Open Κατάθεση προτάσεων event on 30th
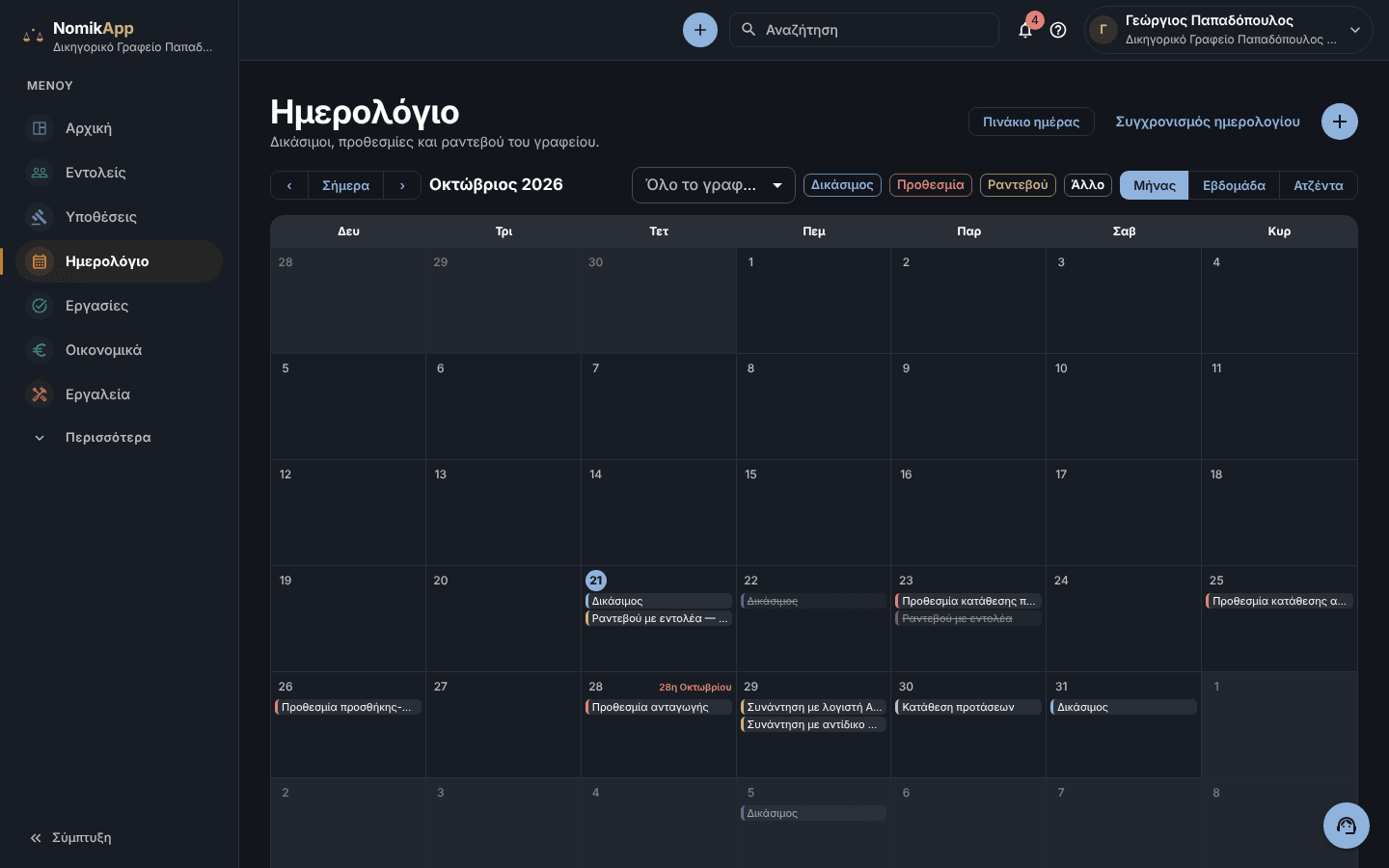 (x=968, y=707)
